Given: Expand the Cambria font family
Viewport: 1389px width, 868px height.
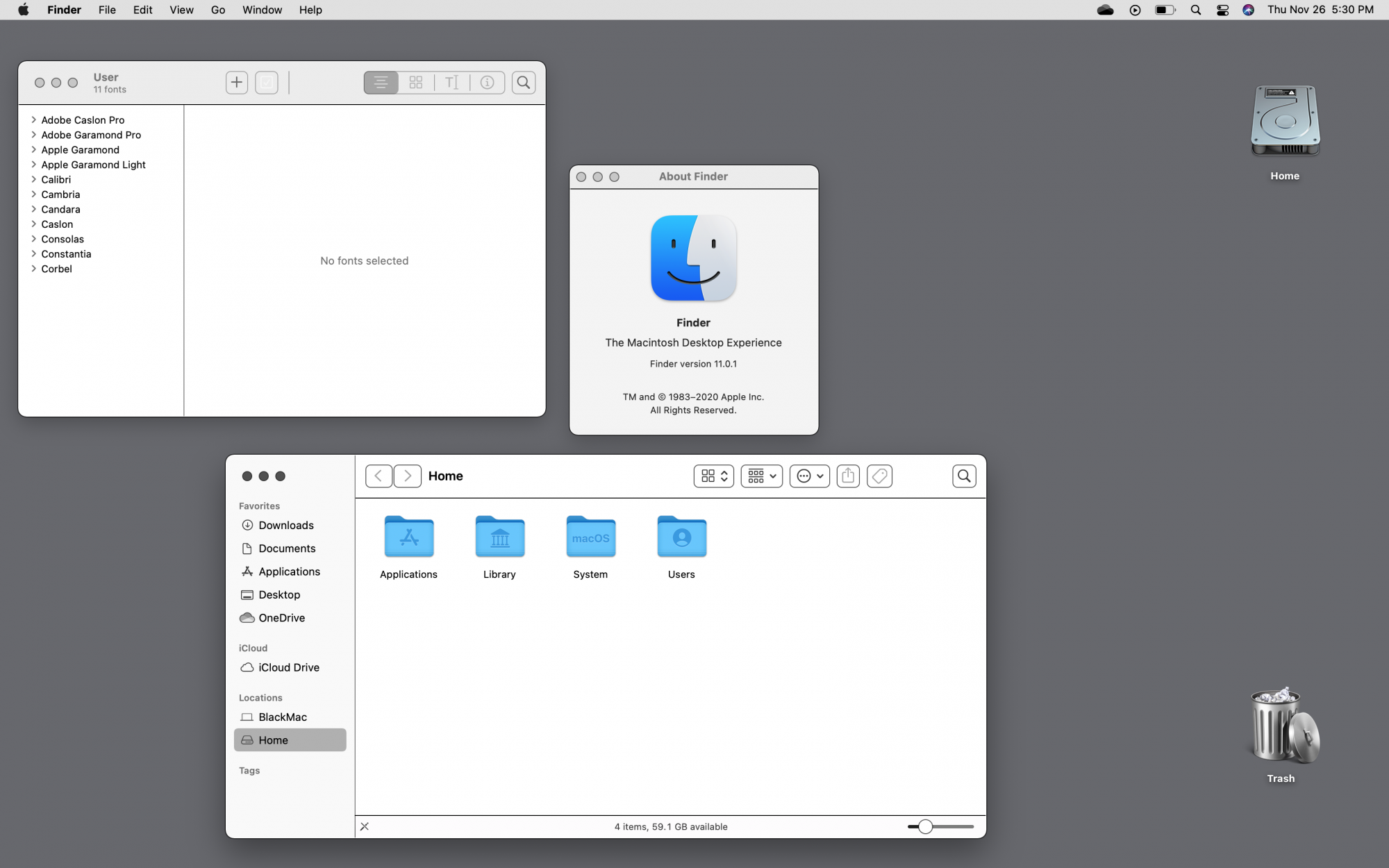Looking at the screenshot, I should (33, 194).
